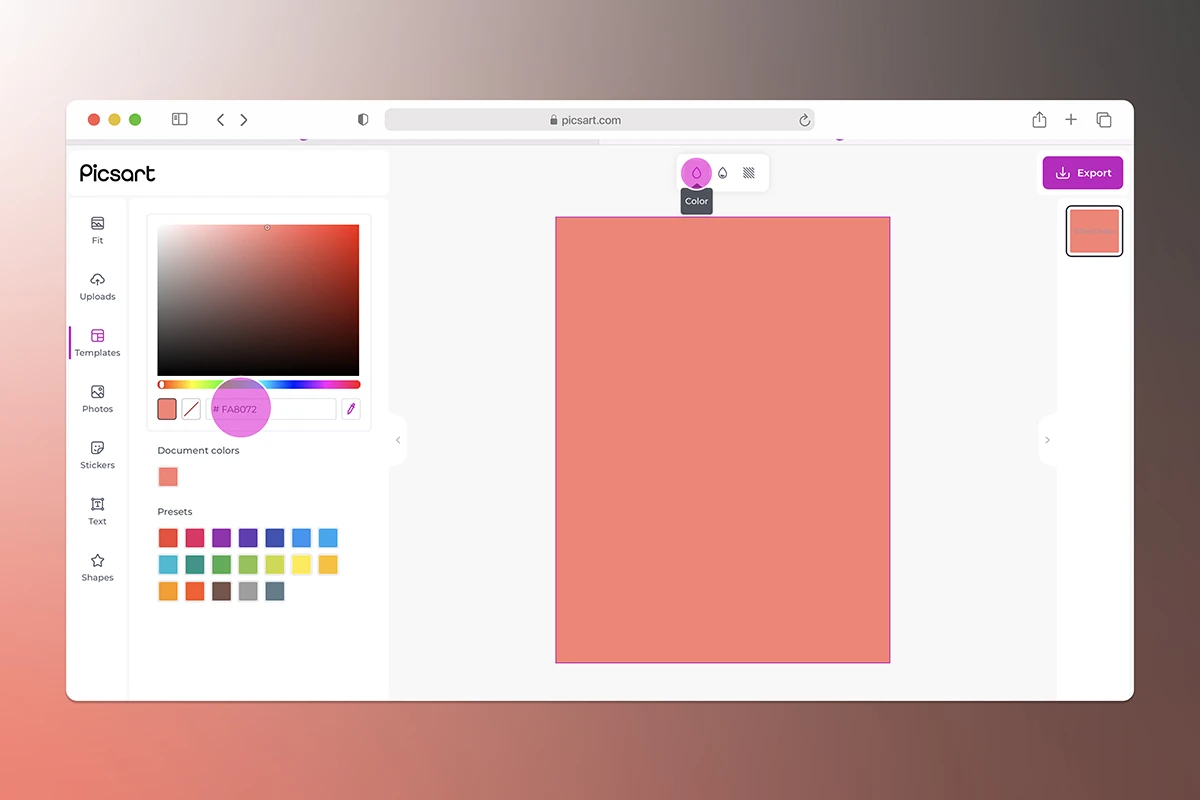Open the Shapes panel
The height and width of the screenshot is (800, 1200).
(x=97, y=569)
